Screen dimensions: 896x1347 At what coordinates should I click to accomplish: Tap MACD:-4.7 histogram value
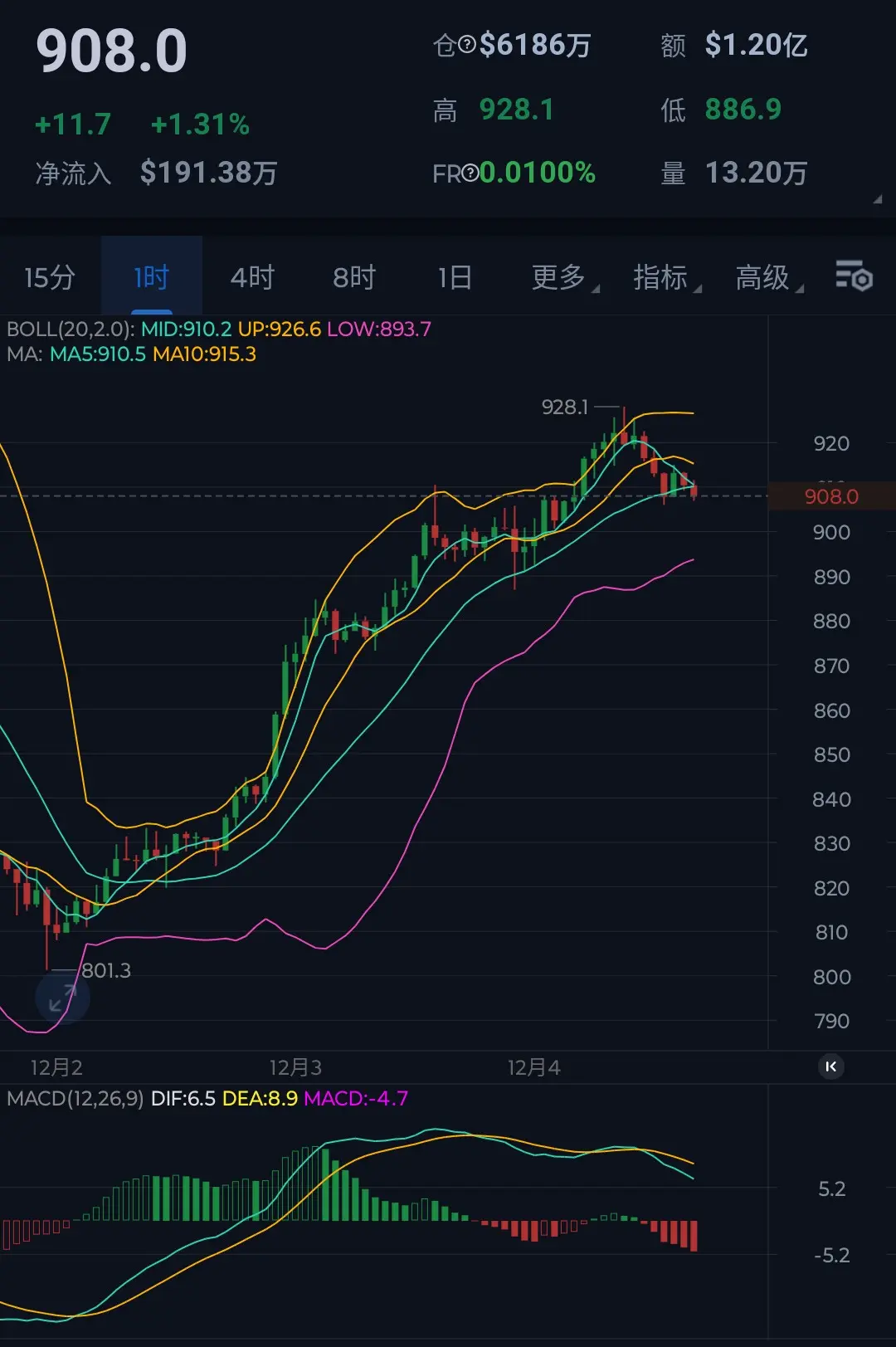(357, 1099)
